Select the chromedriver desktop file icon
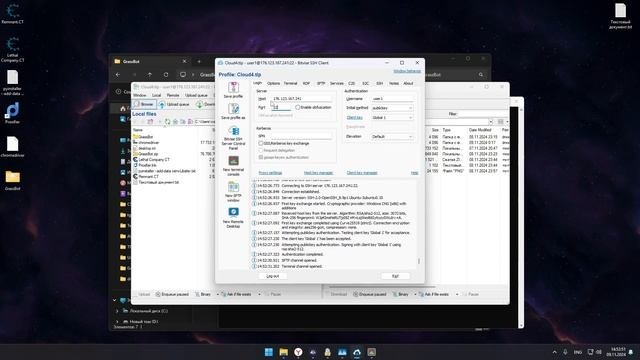The image size is (640, 360). click(13, 147)
